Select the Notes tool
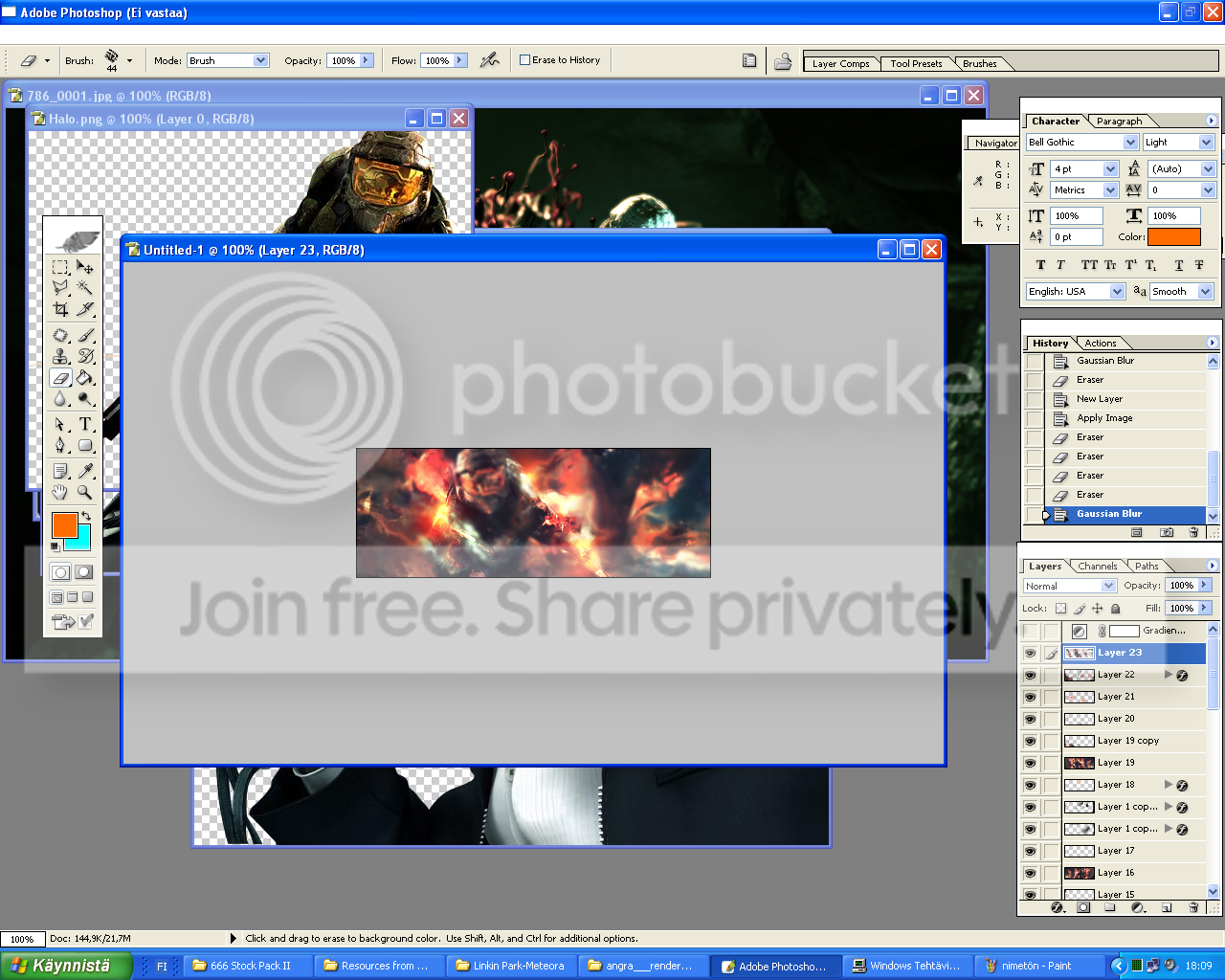Screen dimensions: 1225x980 click(60, 471)
